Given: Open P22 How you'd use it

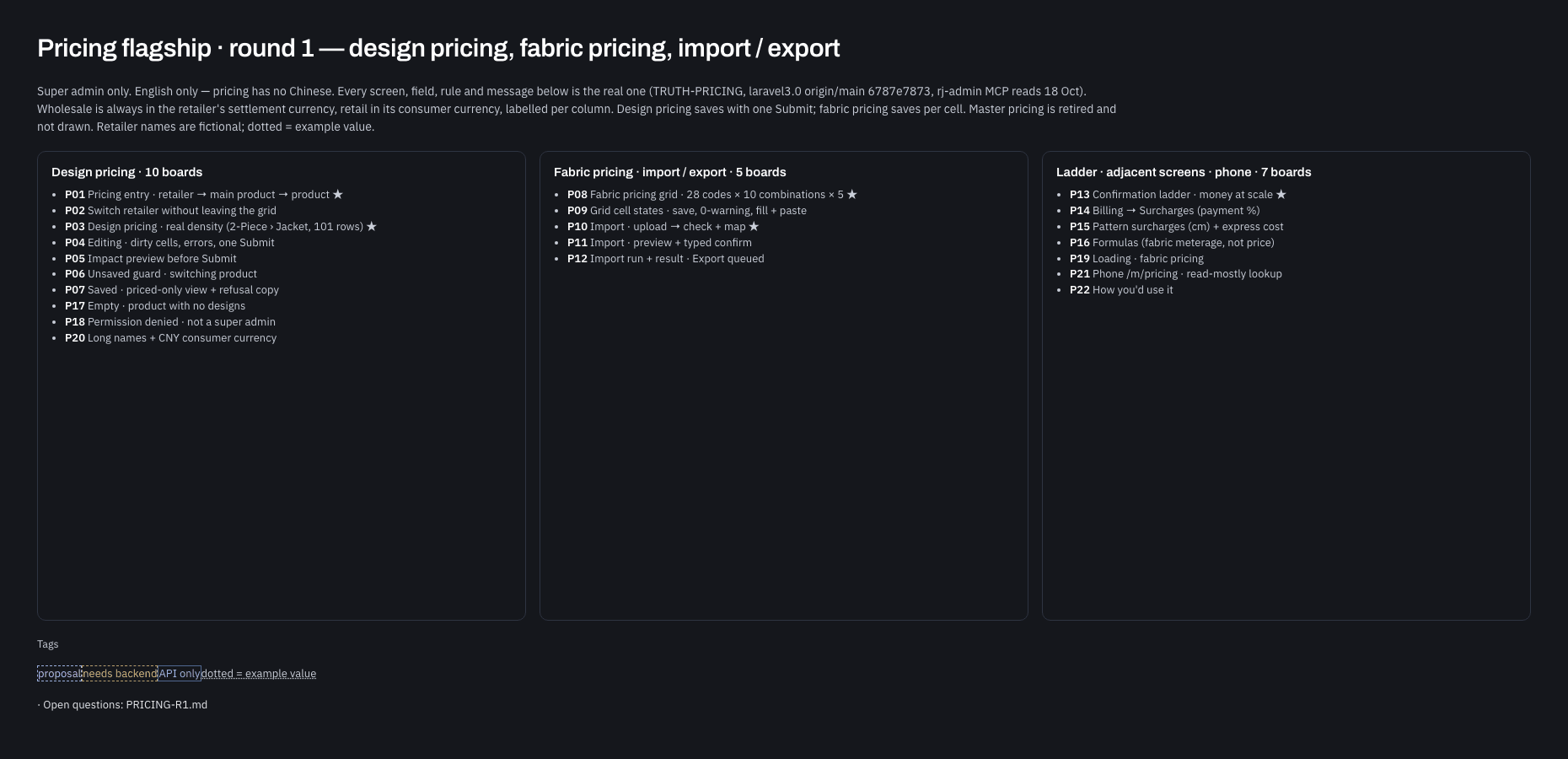Looking at the screenshot, I should (1121, 290).
